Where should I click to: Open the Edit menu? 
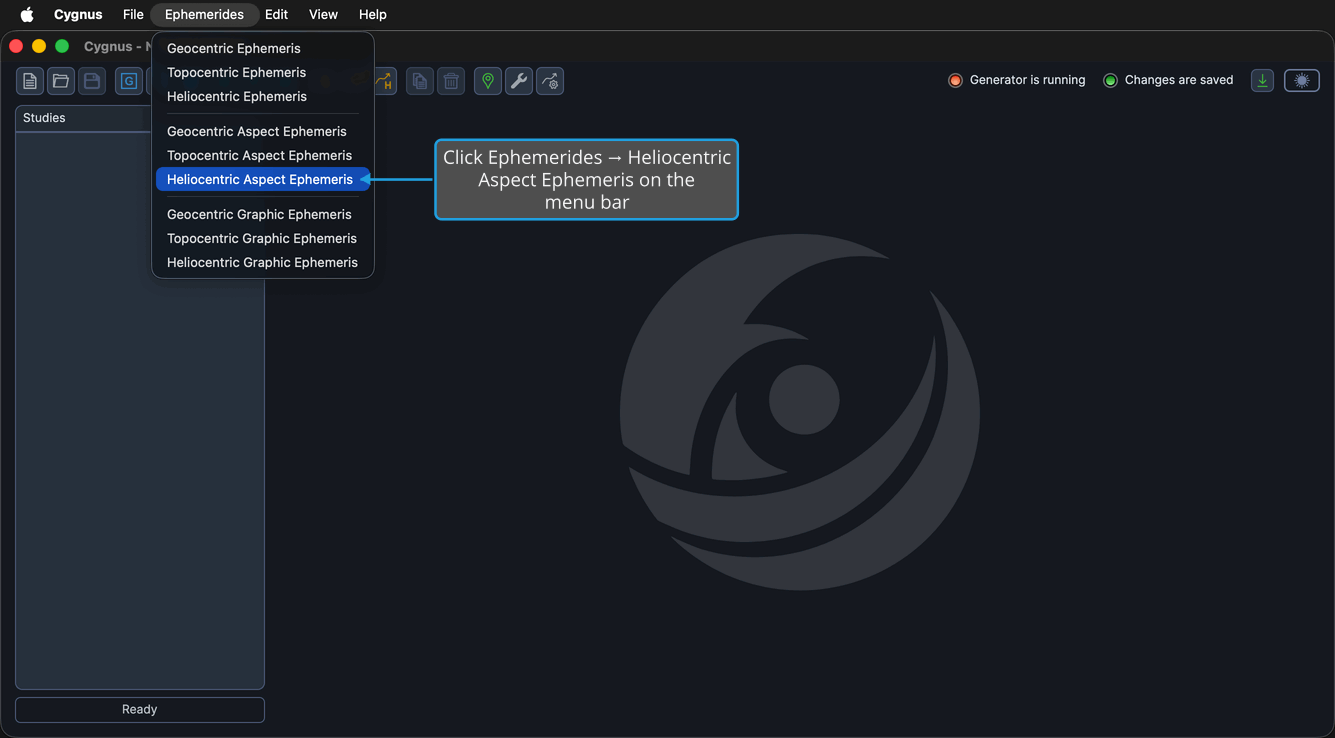tap(277, 15)
